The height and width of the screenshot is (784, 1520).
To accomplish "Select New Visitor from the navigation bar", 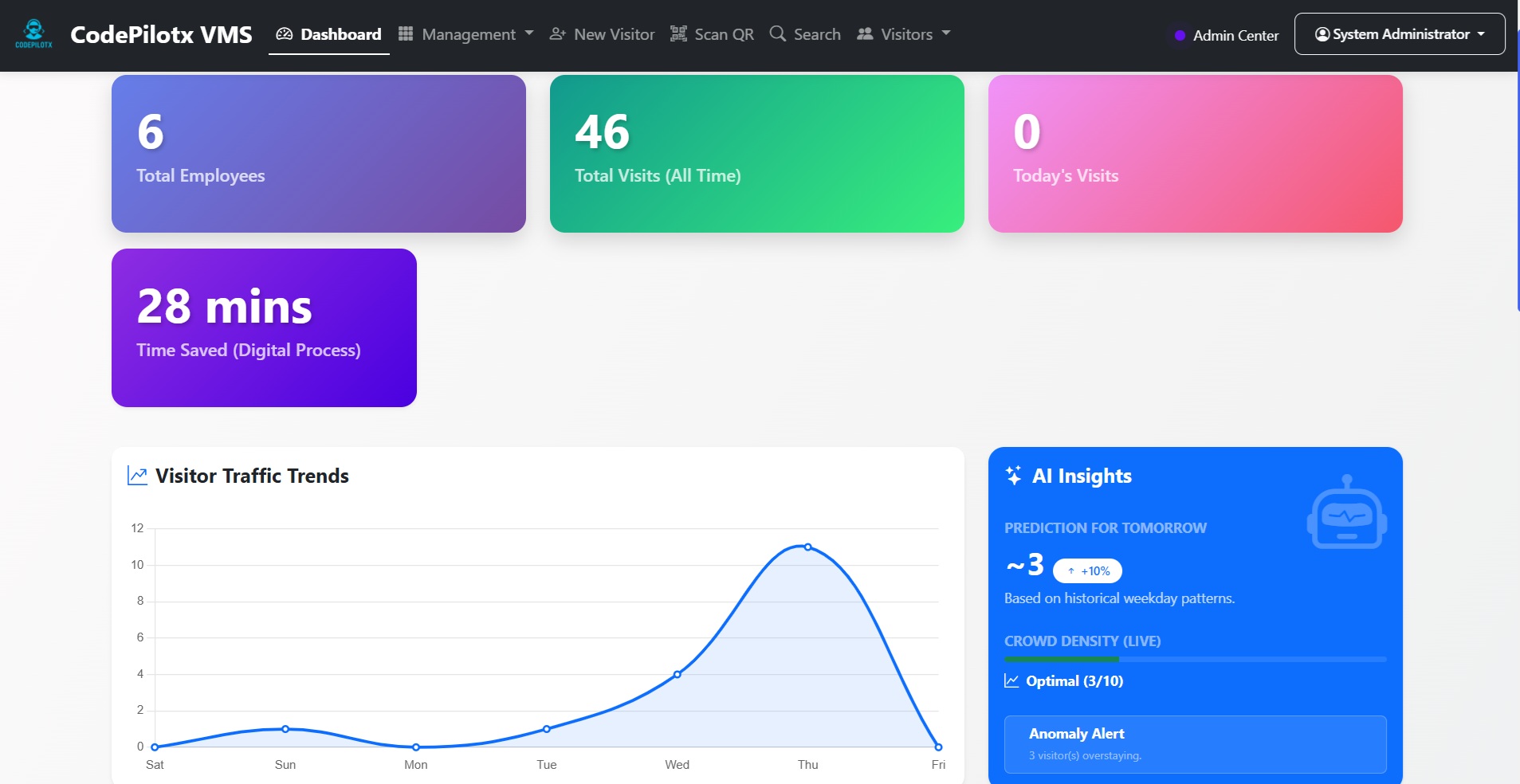I will 614,33.
